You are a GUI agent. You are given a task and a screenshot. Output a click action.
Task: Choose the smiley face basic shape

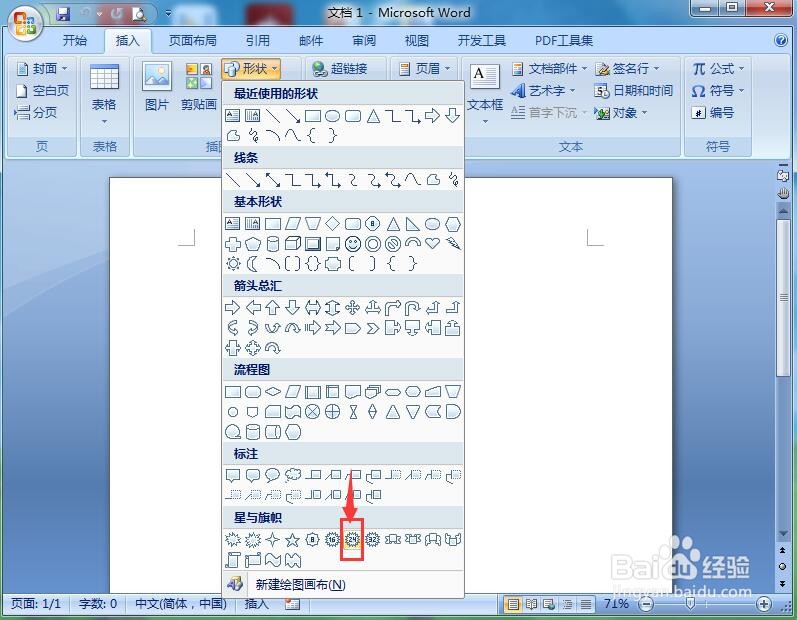[x=352, y=244]
